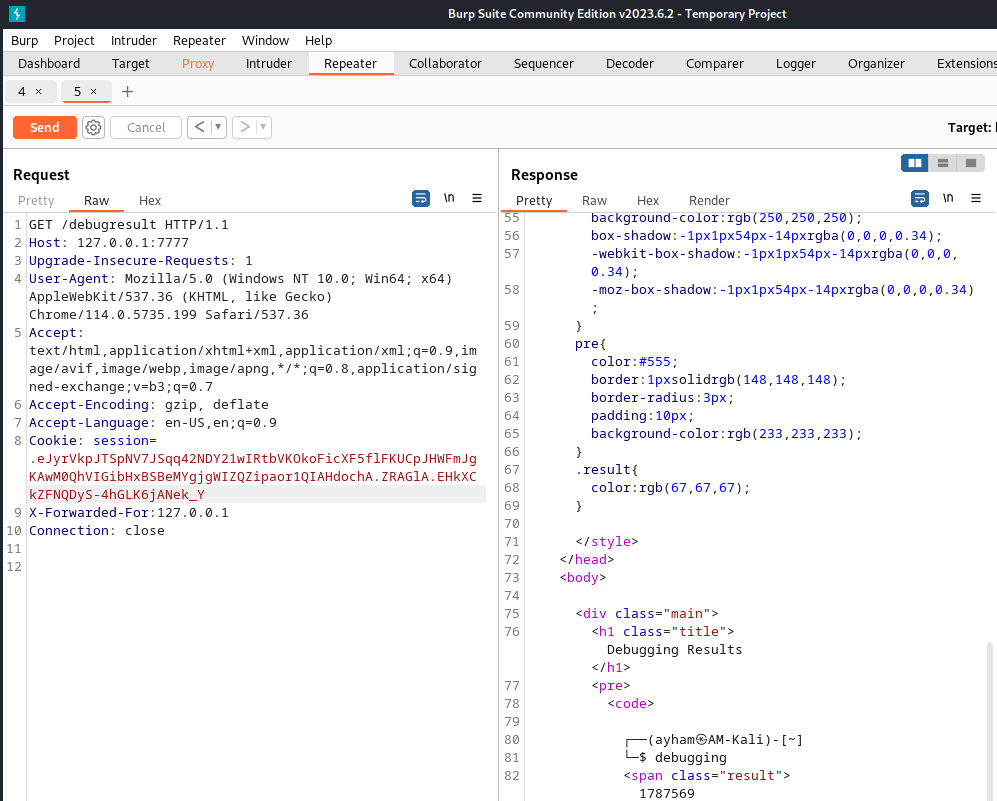Click the Upgrade-Insecure-Requests header line
Image resolution: width=997 pixels, height=801 pixels.
(141, 260)
